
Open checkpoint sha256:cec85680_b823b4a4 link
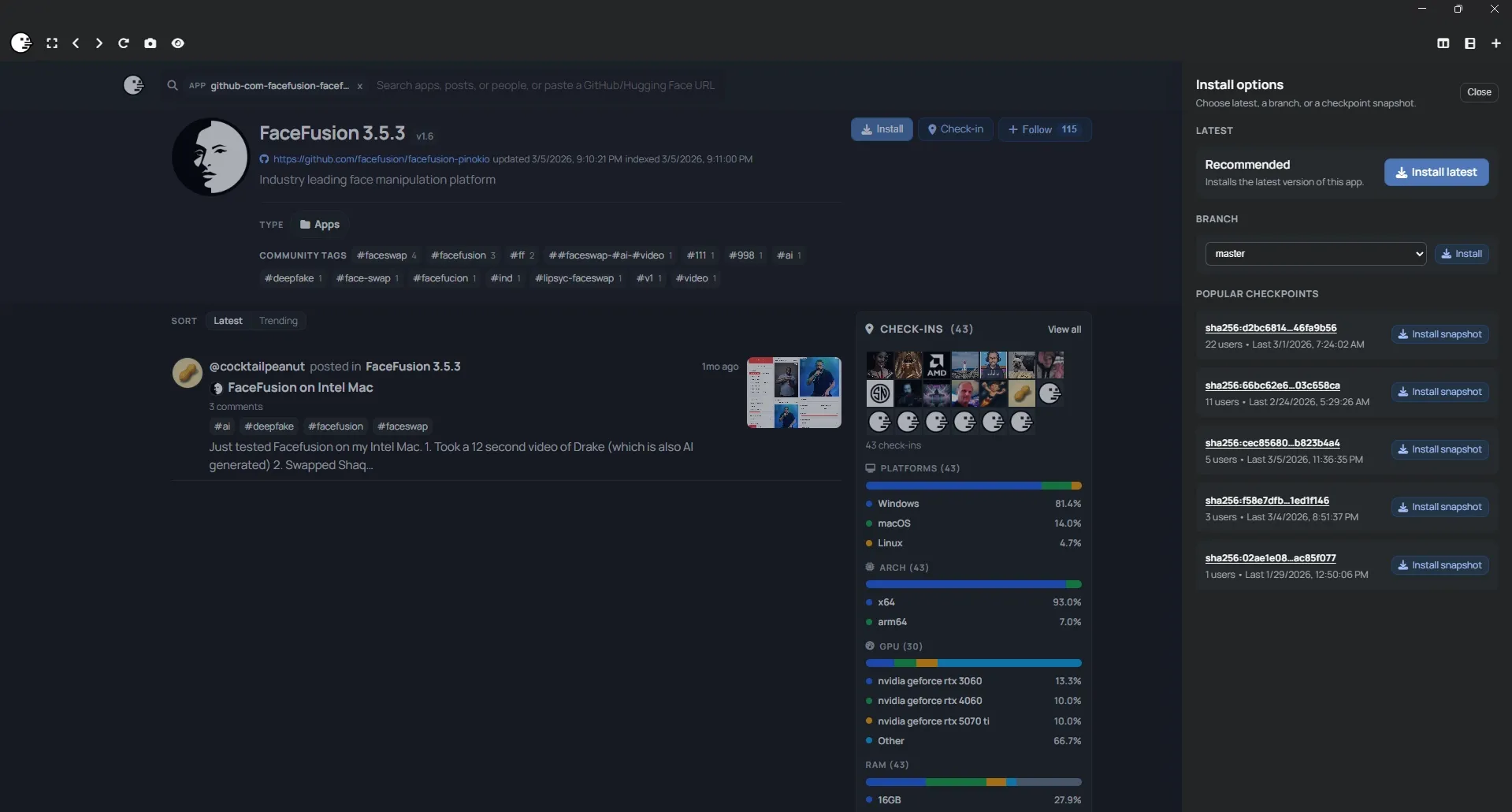[x=1272, y=443]
